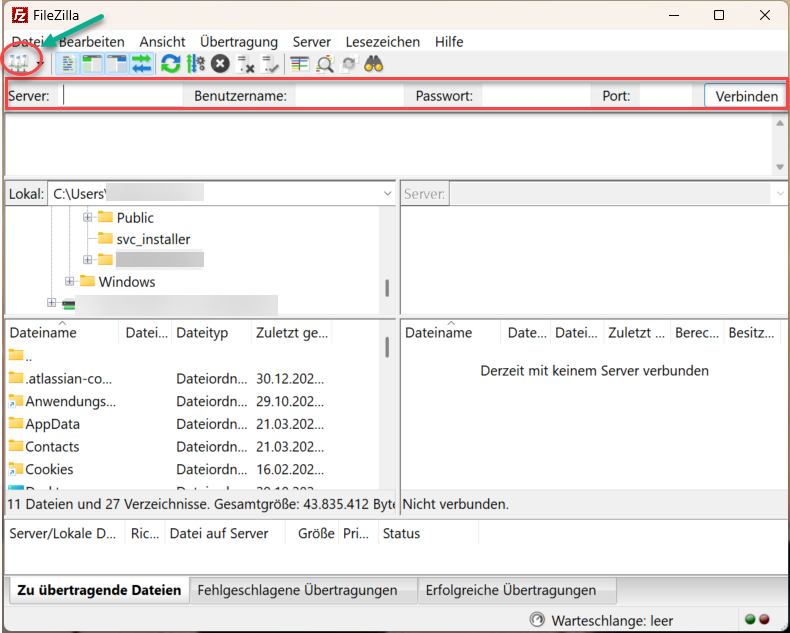Toggle the local directory tree view icon
This screenshot has height=633, width=790.
[92, 64]
